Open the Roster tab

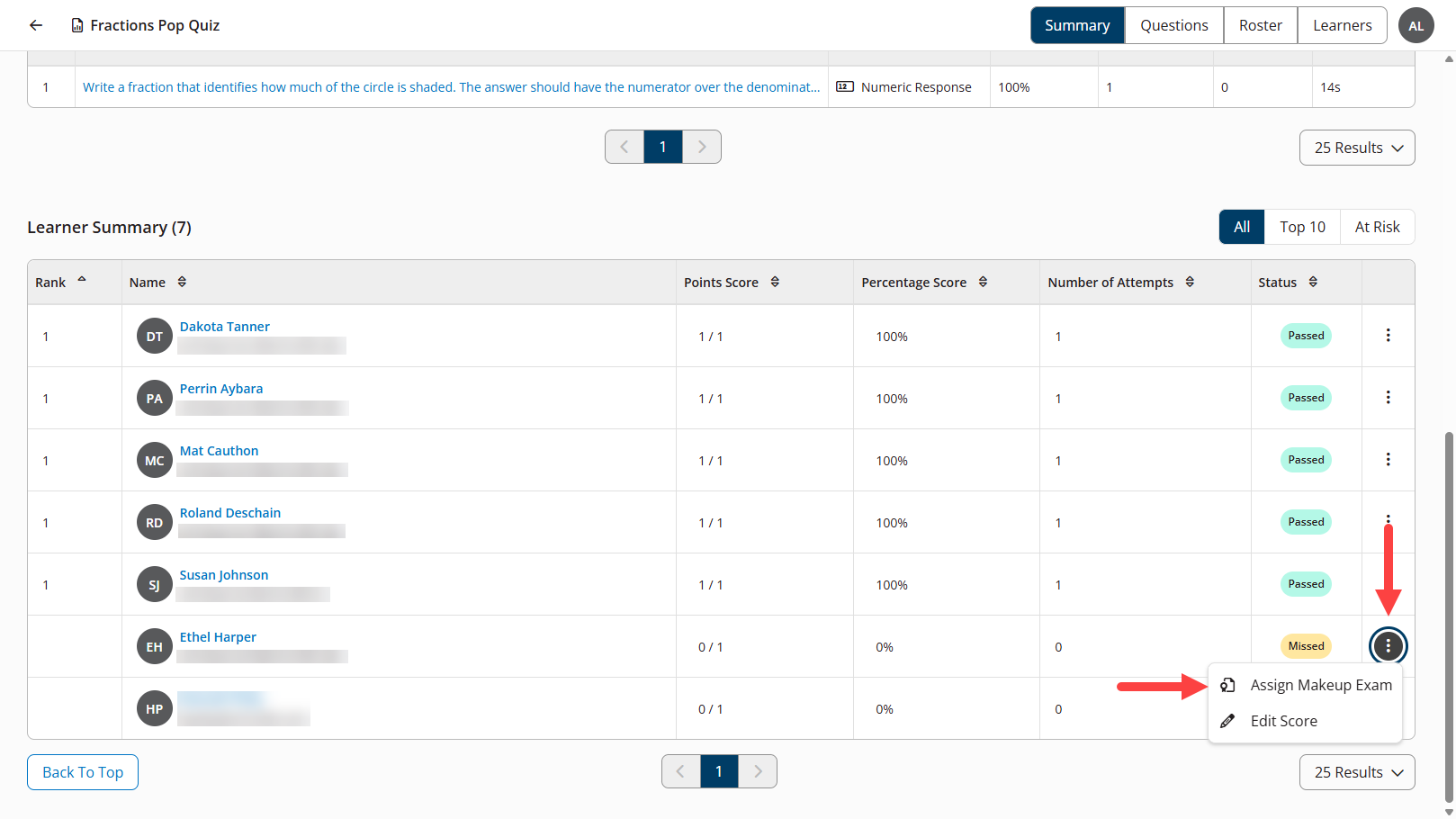click(1260, 25)
